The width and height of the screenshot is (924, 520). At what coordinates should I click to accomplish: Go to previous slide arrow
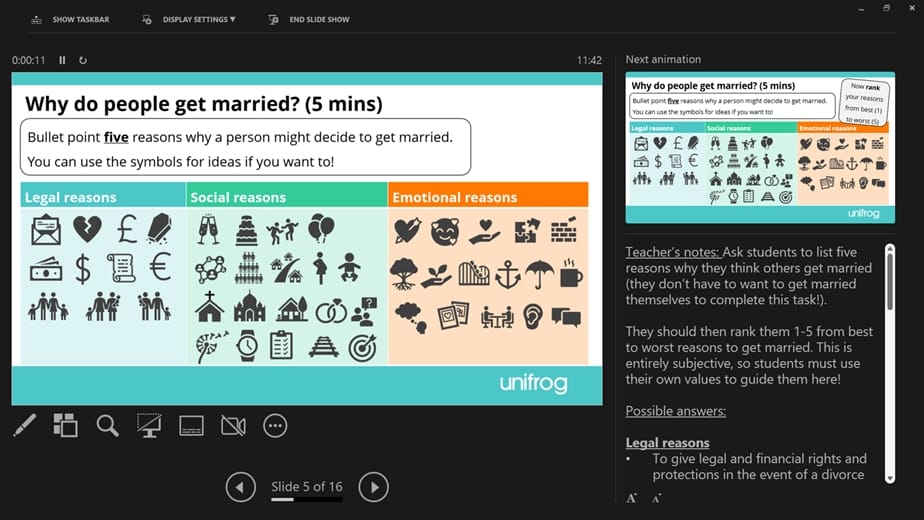point(240,487)
